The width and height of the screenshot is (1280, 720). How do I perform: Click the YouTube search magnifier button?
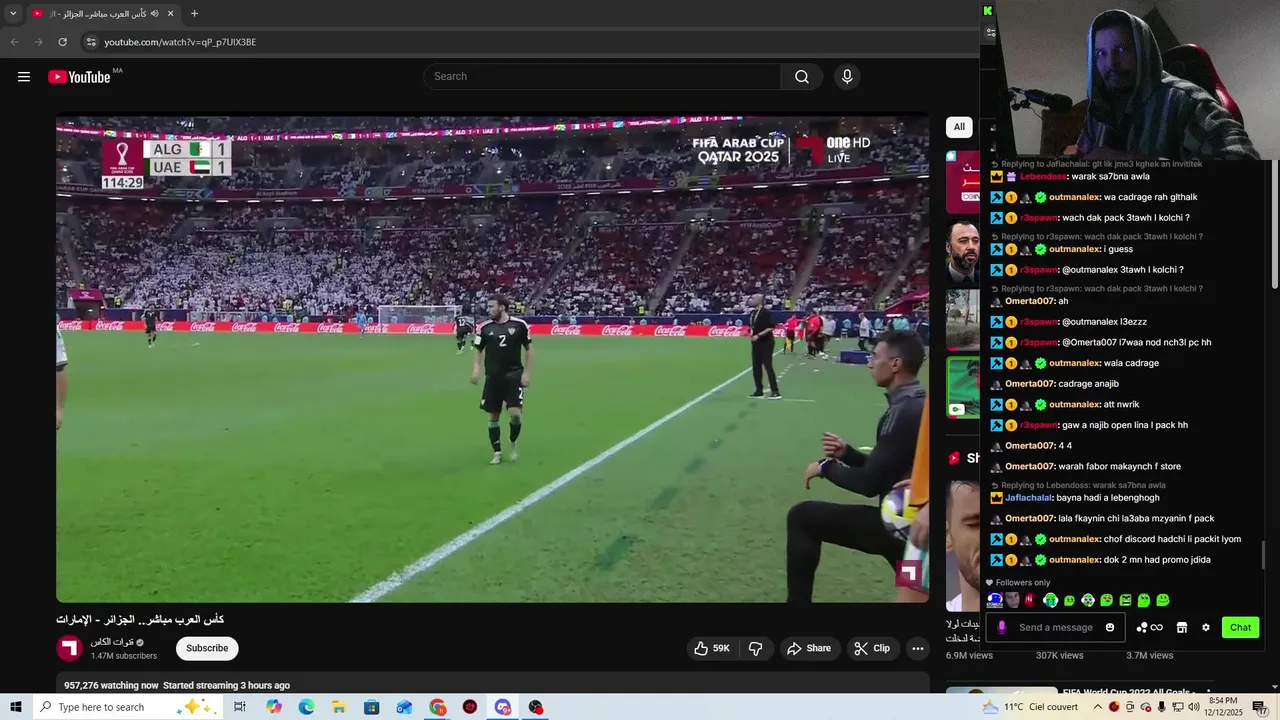[801, 77]
